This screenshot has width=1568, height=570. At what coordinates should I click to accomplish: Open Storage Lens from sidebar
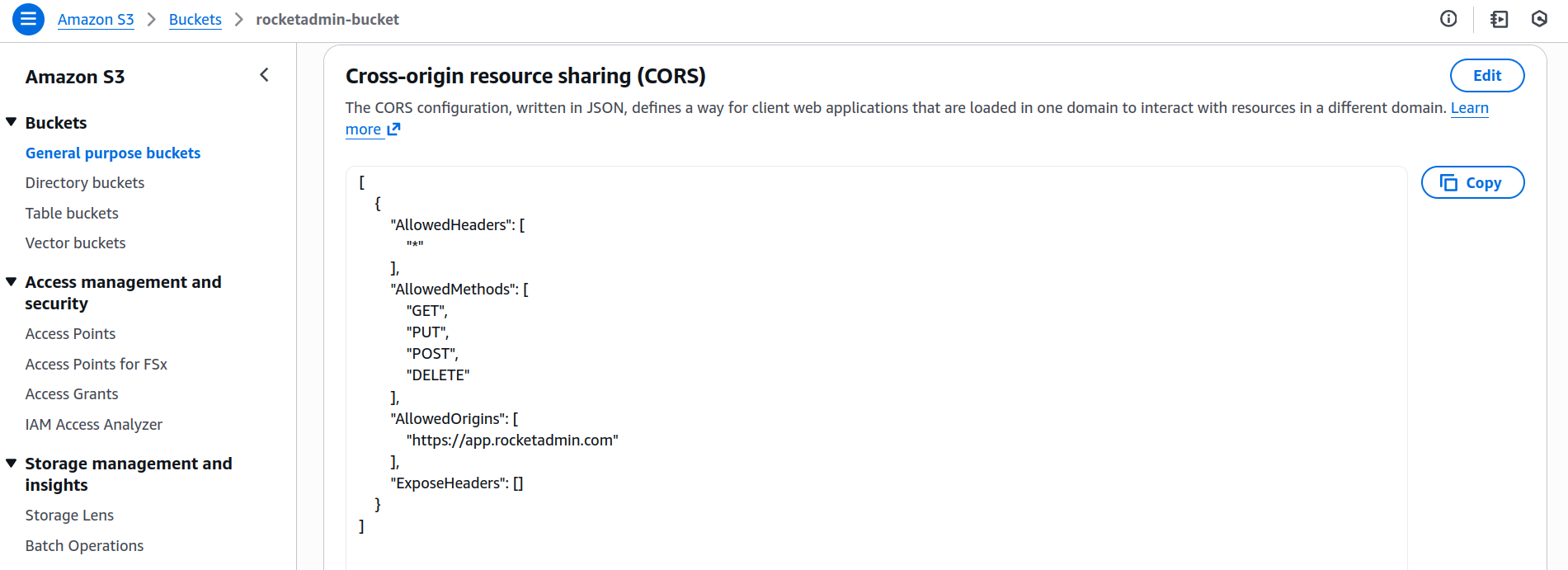[x=69, y=516]
